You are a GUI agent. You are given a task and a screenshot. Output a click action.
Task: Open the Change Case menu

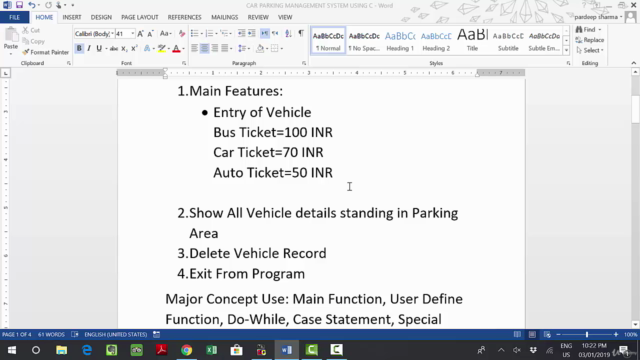(x=165, y=34)
